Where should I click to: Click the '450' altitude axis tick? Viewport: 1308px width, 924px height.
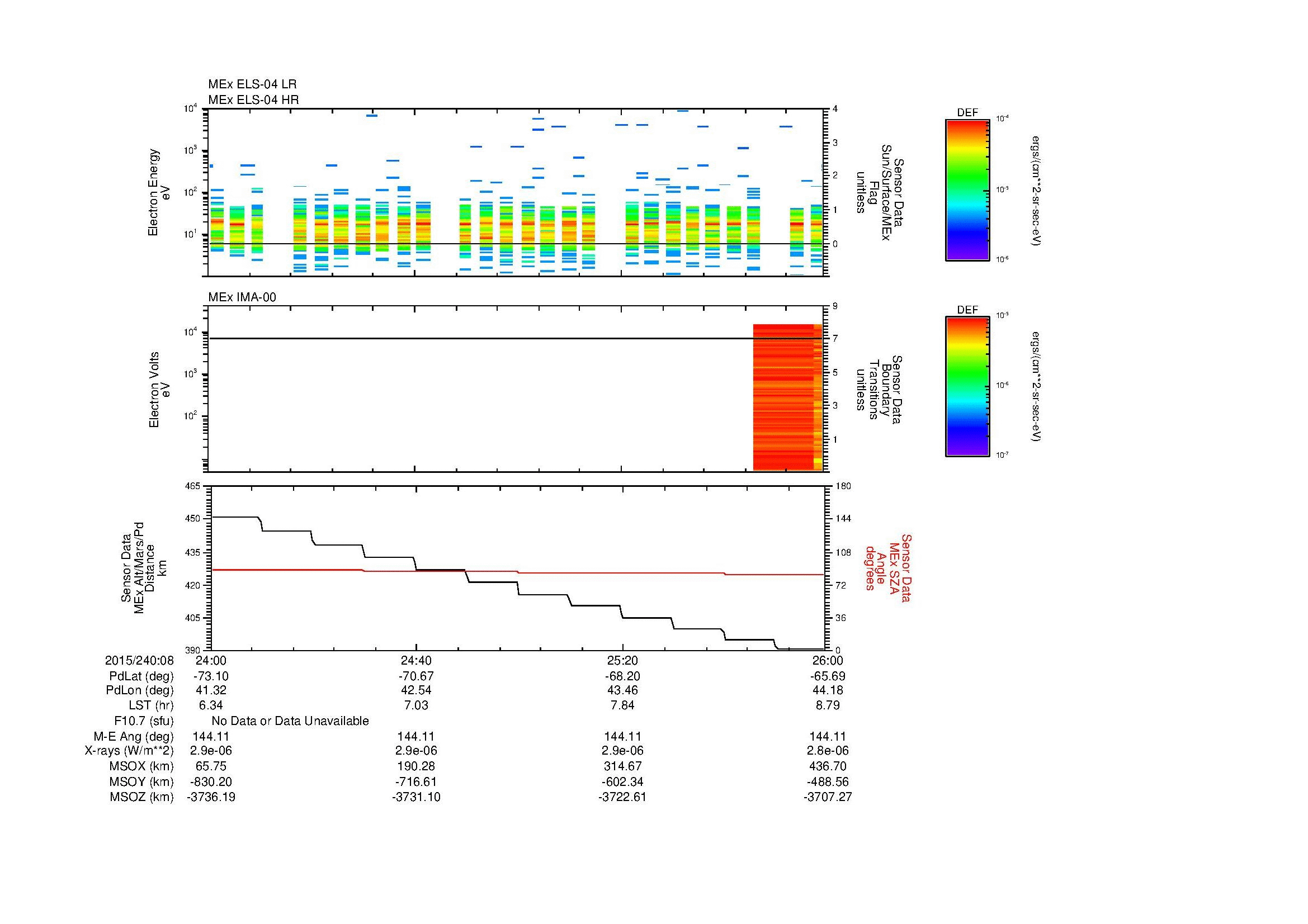point(193,519)
